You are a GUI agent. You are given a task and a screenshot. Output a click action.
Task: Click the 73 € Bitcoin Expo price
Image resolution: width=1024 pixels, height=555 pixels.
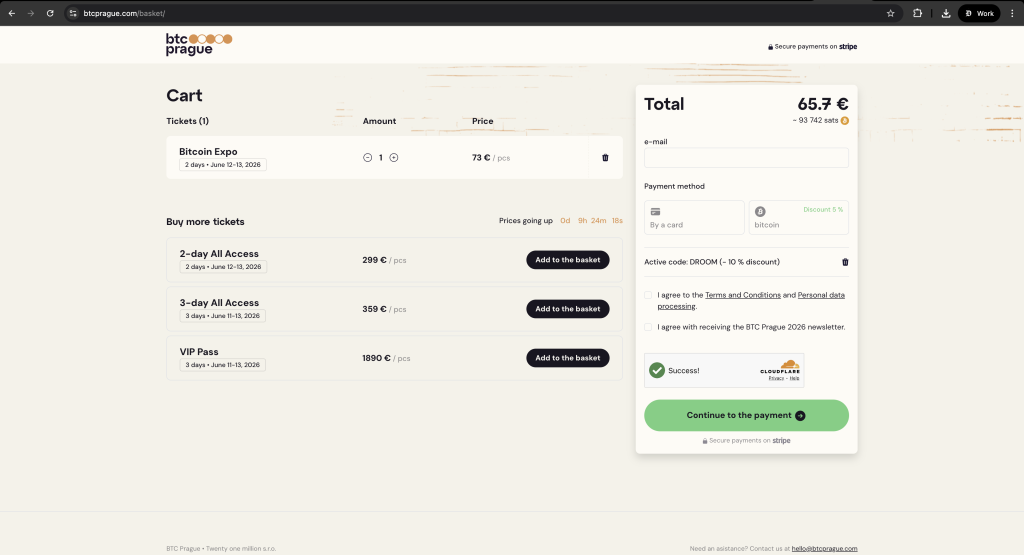pyautogui.click(x=481, y=157)
